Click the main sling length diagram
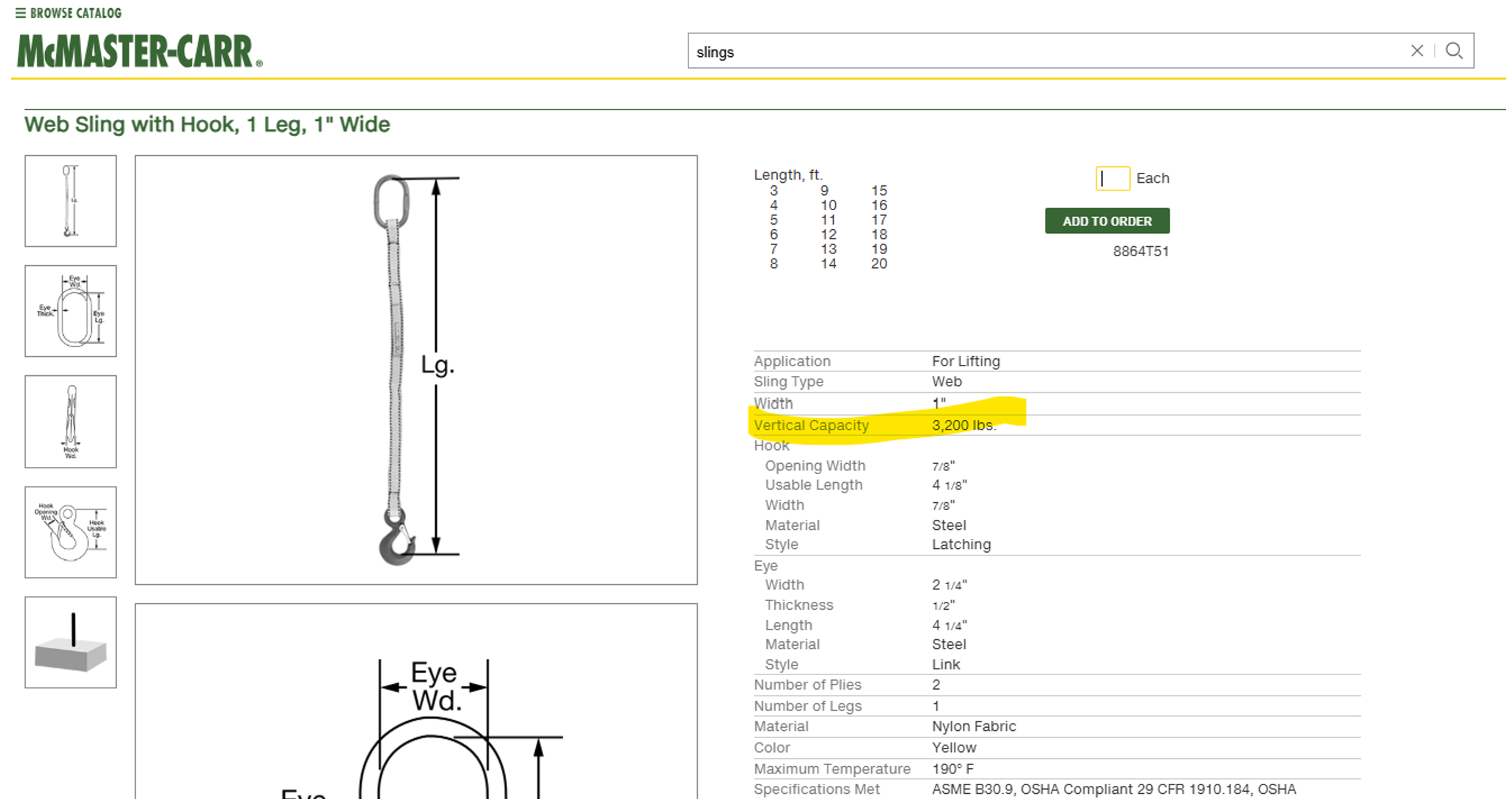Image resolution: width=1512 pixels, height=799 pixels. point(416,369)
